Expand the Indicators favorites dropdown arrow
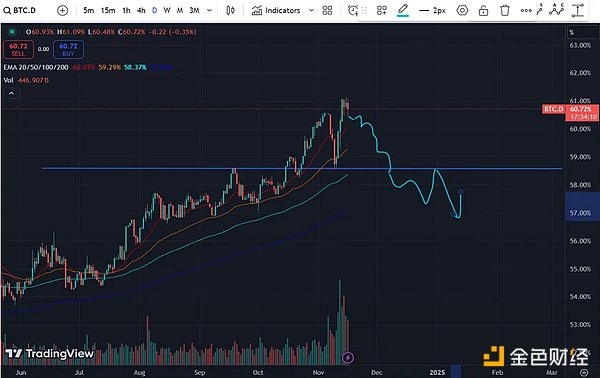 click(x=311, y=10)
